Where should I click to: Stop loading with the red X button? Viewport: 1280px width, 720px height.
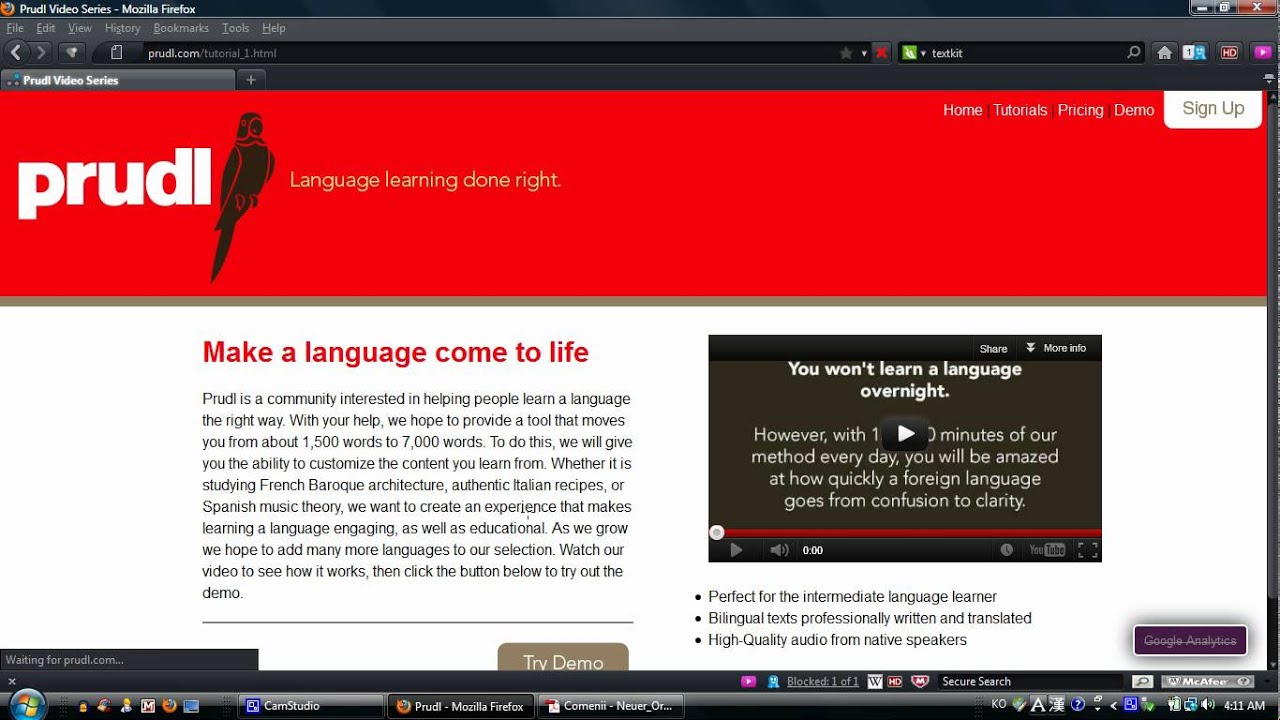[881, 53]
